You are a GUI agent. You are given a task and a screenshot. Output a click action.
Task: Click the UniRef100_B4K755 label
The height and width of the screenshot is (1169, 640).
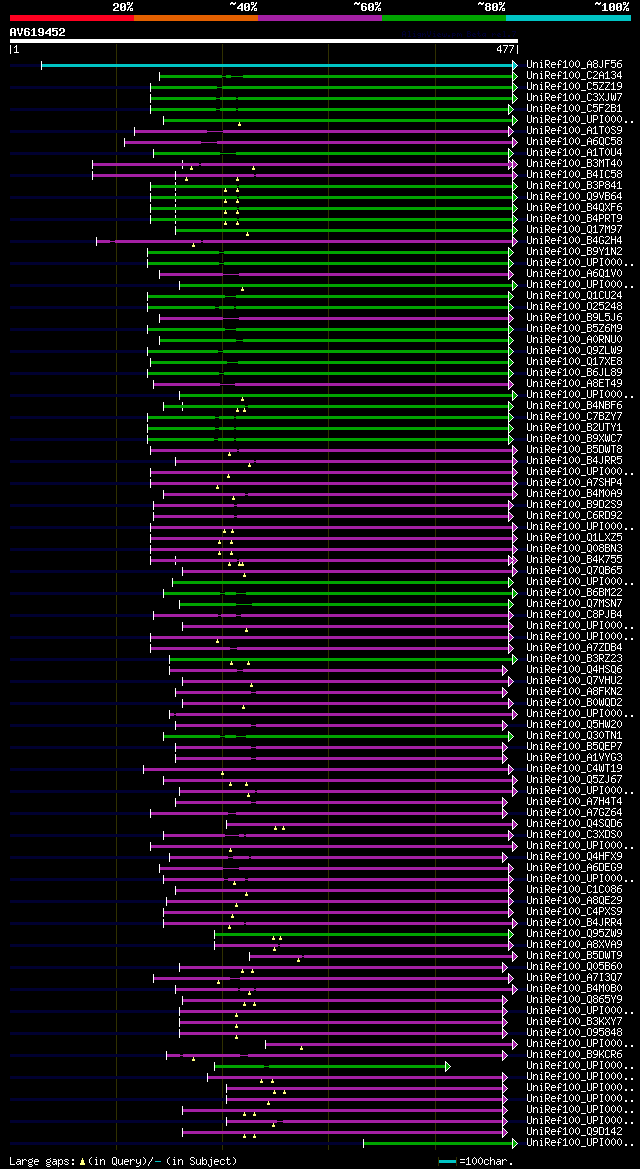[574, 560]
